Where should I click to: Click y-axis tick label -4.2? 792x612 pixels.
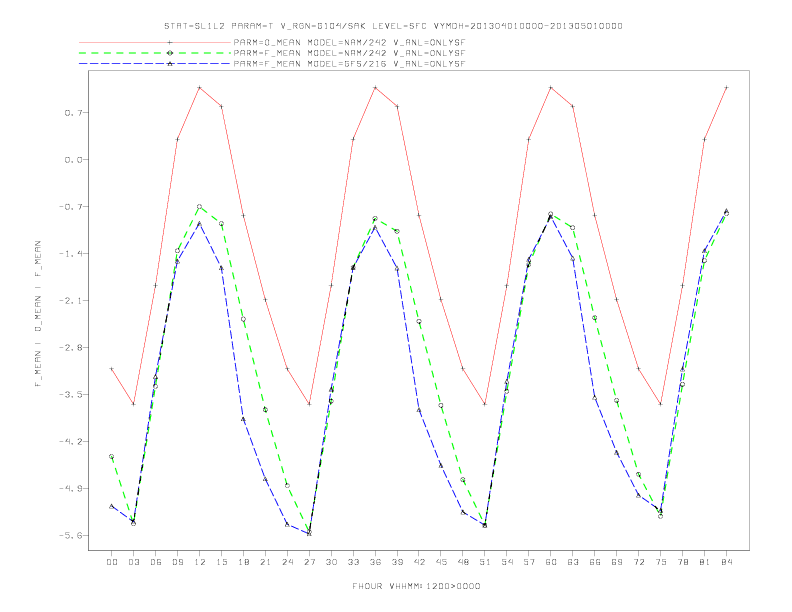coord(70,441)
